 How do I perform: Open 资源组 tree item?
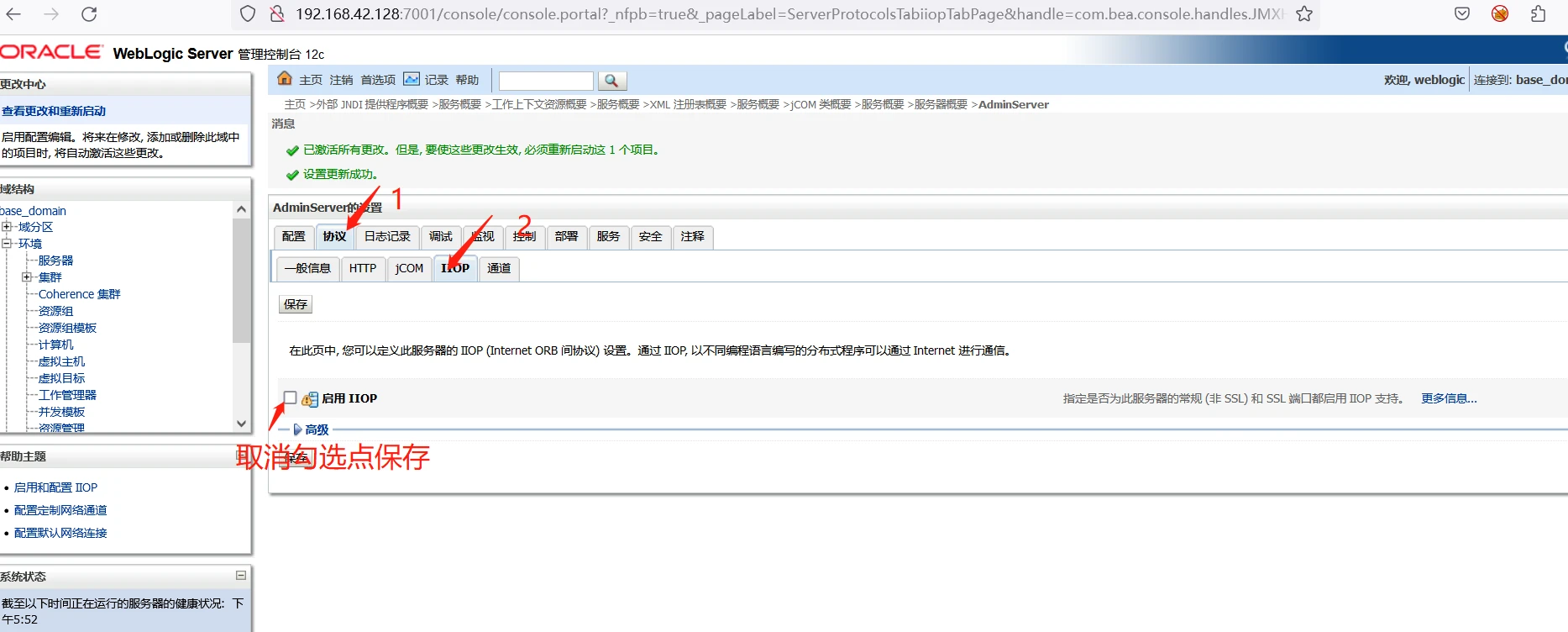coord(55,311)
